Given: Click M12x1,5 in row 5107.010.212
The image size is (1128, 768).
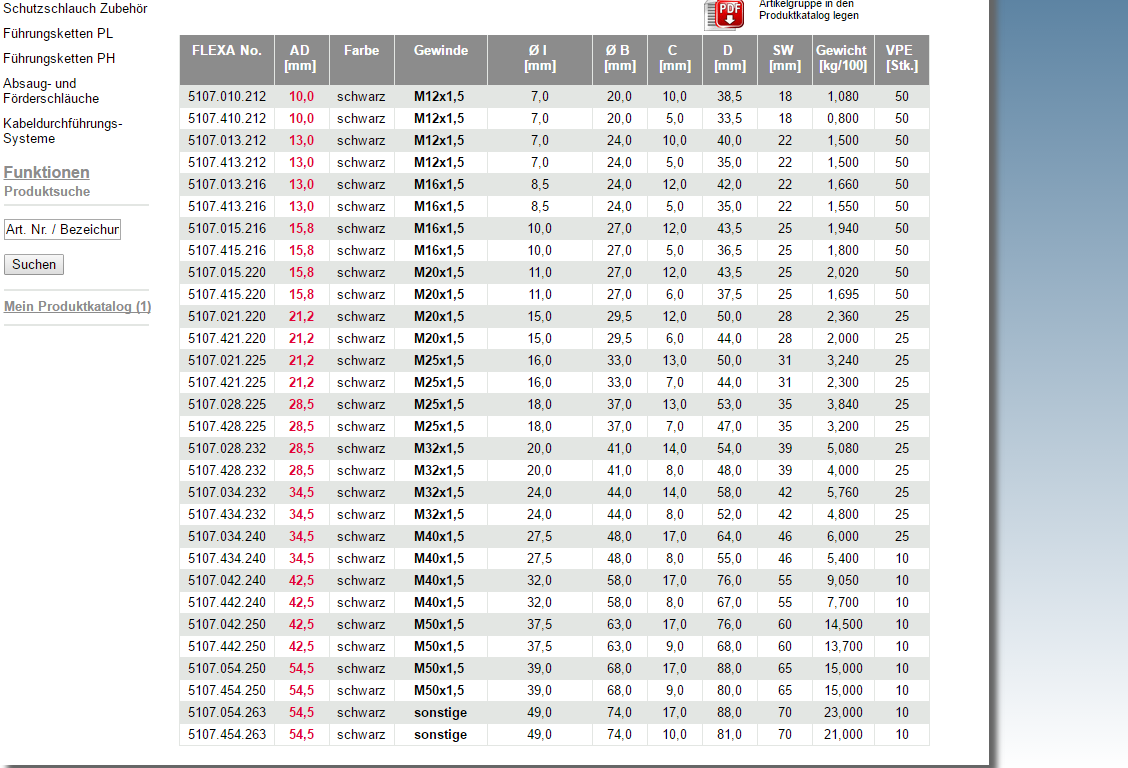Looking at the screenshot, I should [x=439, y=96].
